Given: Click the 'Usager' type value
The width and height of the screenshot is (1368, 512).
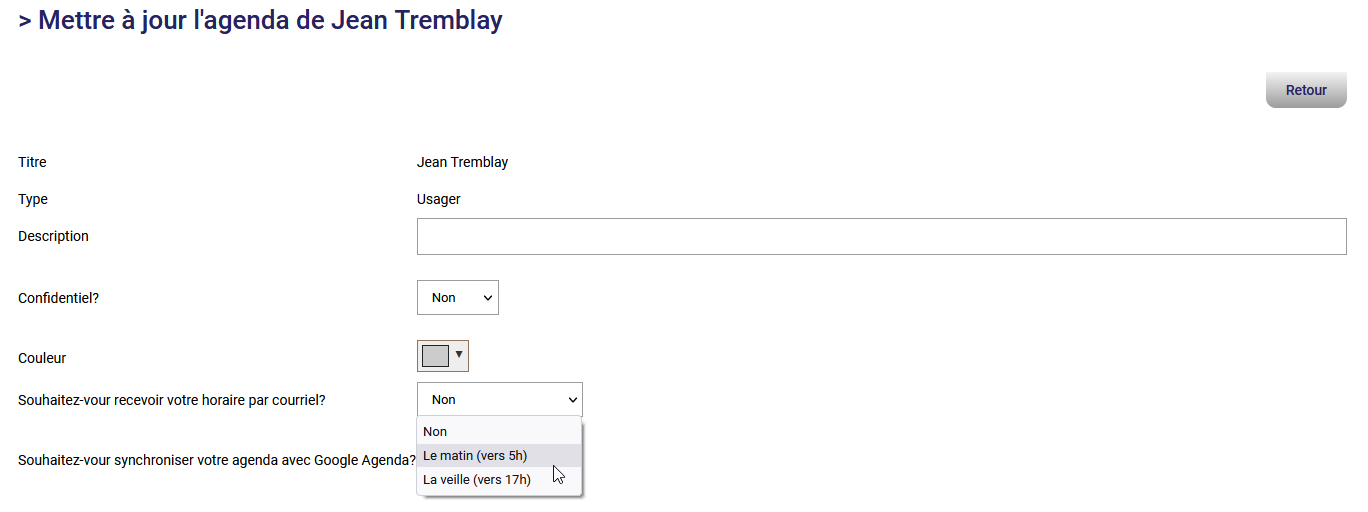Looking at the screenshot, I should click(438, 199).
